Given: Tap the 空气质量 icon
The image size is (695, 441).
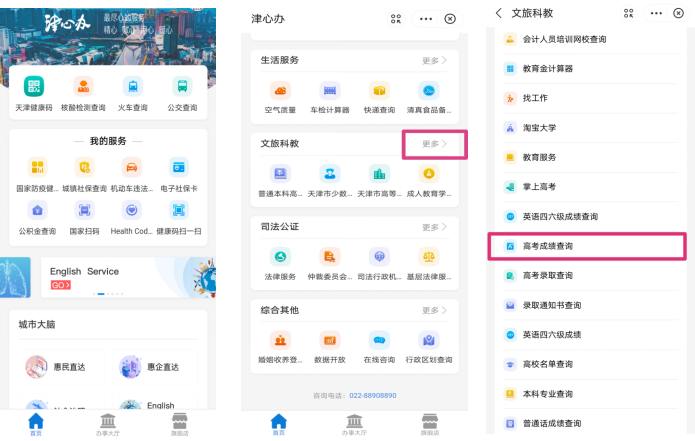Looking at the screenshot, I should 280,91.
